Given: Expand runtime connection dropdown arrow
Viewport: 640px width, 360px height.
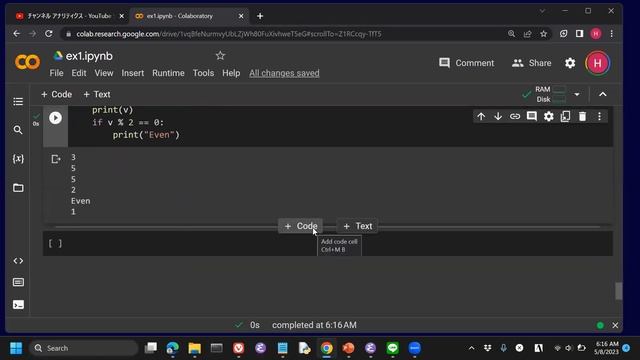Looking at the screenshot, I should tap(577, 94).
